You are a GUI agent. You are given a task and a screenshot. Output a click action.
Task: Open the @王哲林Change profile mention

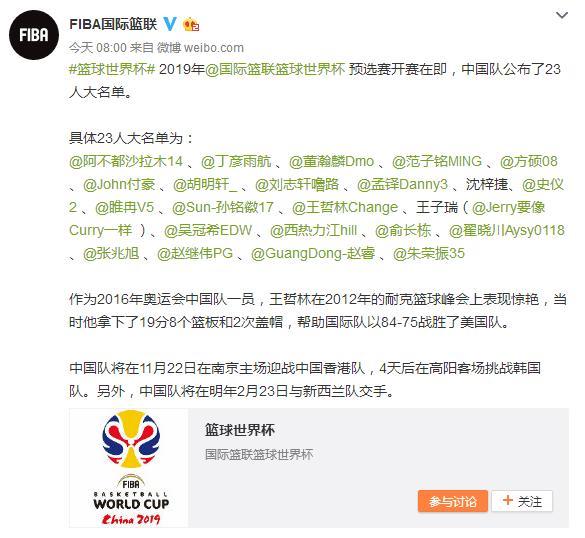(x=345, y=207)
